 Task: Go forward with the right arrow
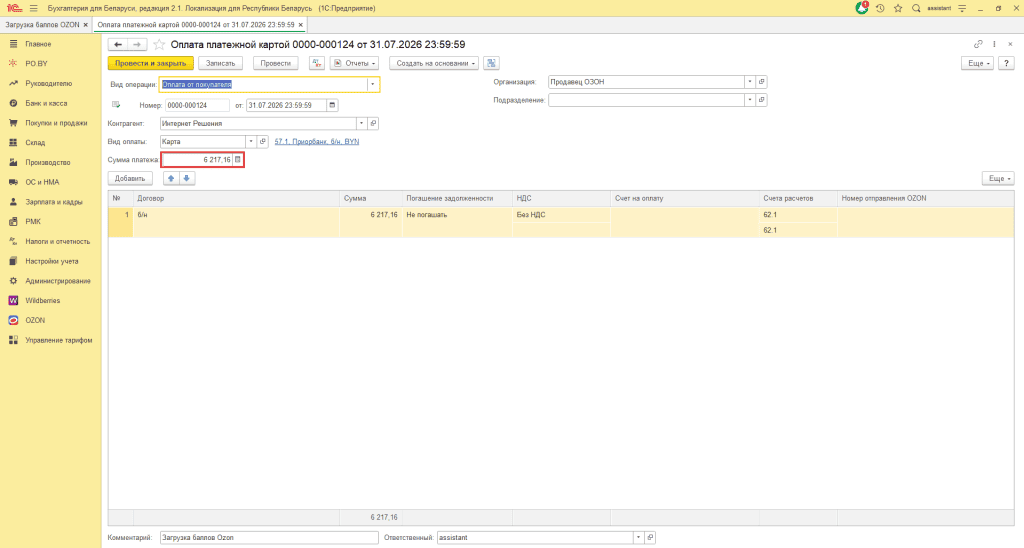click(136, 44)
